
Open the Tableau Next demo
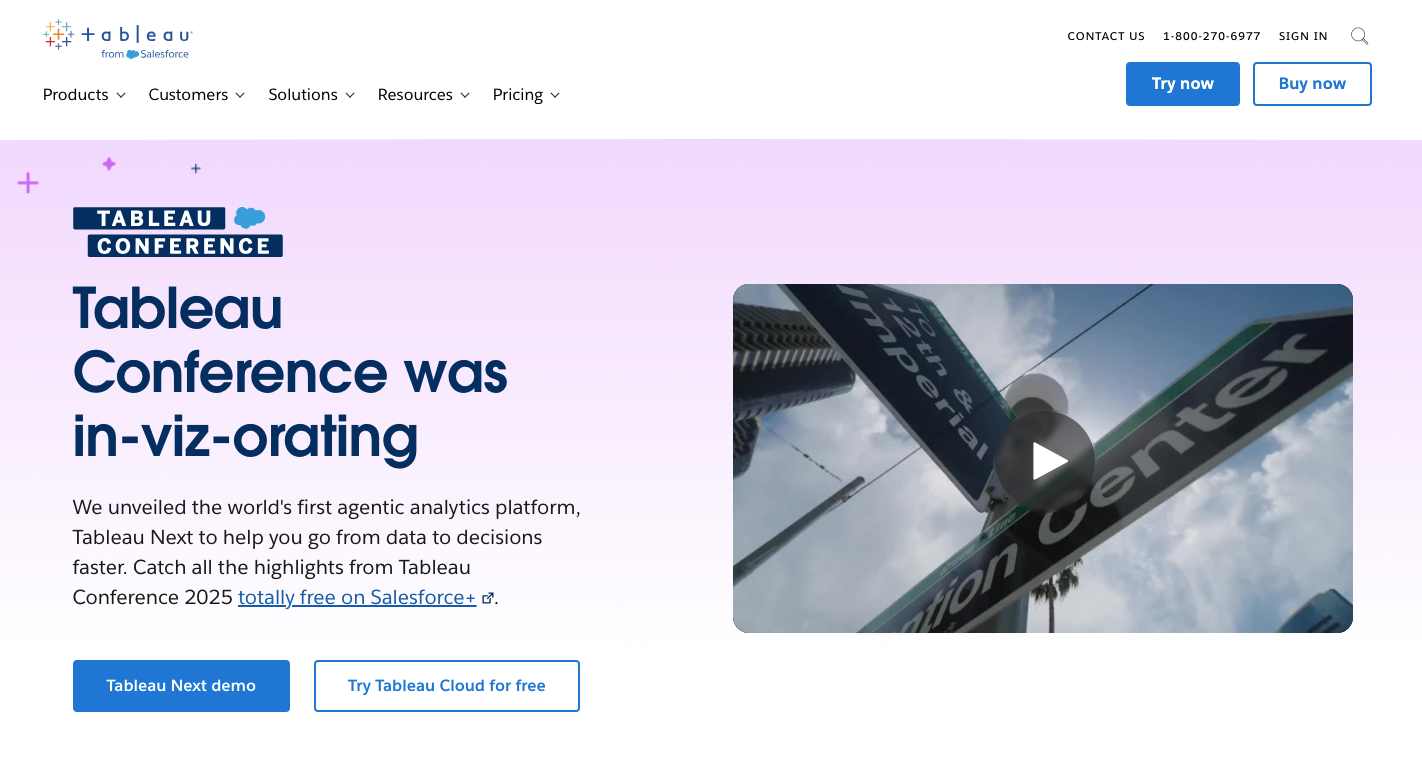point(181,686)
